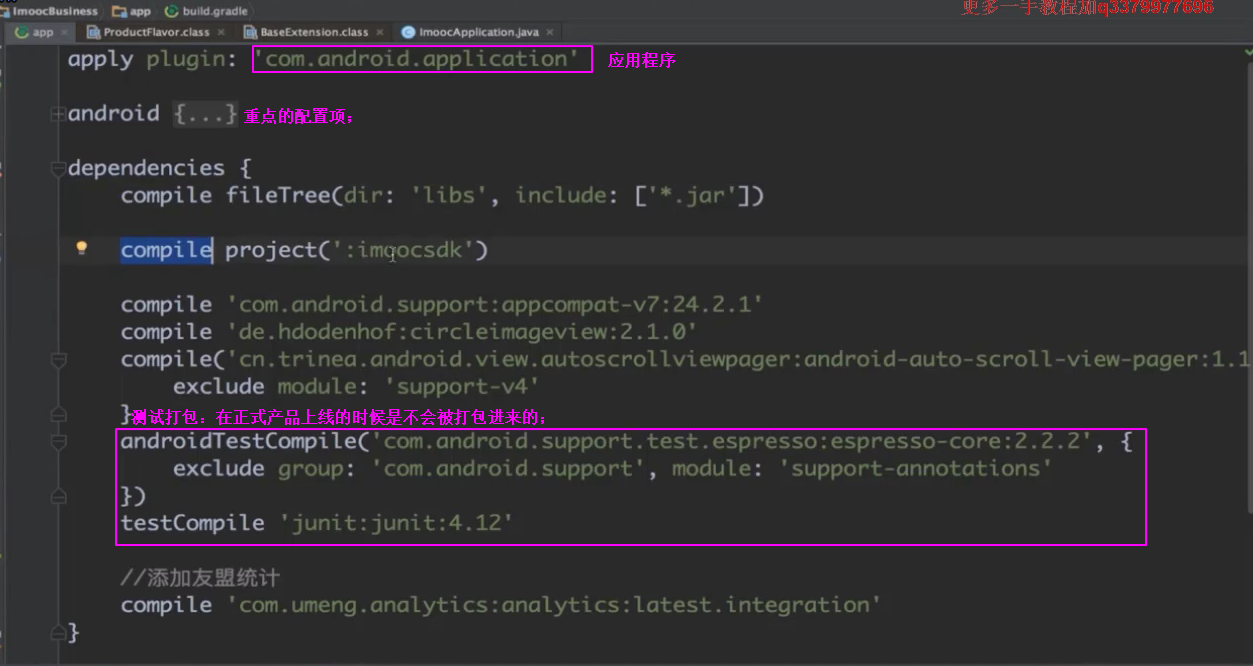The image size is (1253, 666).
Task: Collapse the androidTestCompile block
Action: [58, 441]
